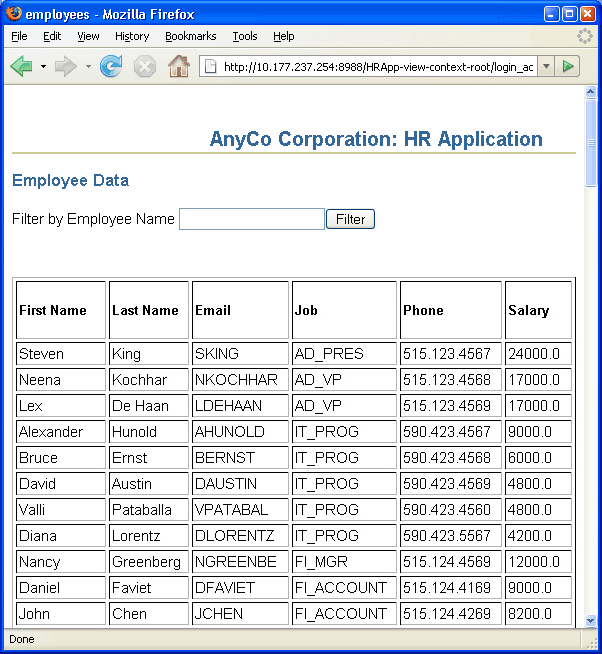This screenshot has height=654, width=602.
Task: Click the Back arrow navigation button
Action: [21, 66]
